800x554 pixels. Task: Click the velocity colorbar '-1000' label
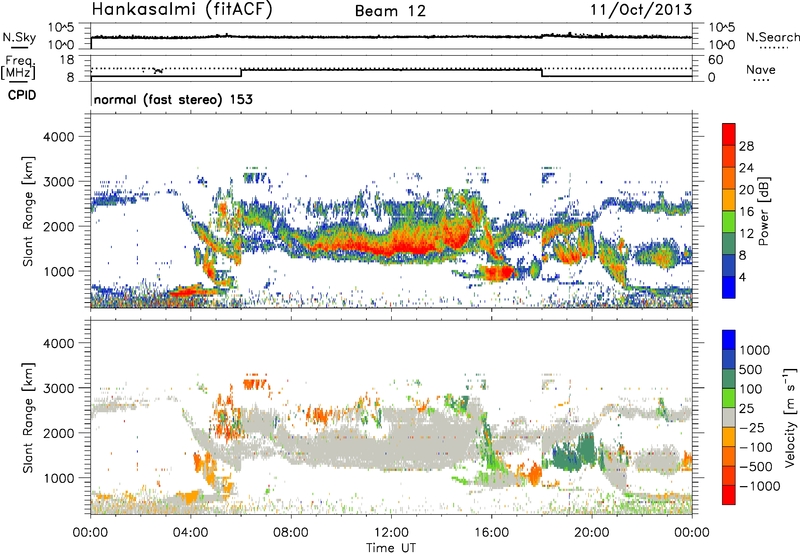tap(759, 486)
